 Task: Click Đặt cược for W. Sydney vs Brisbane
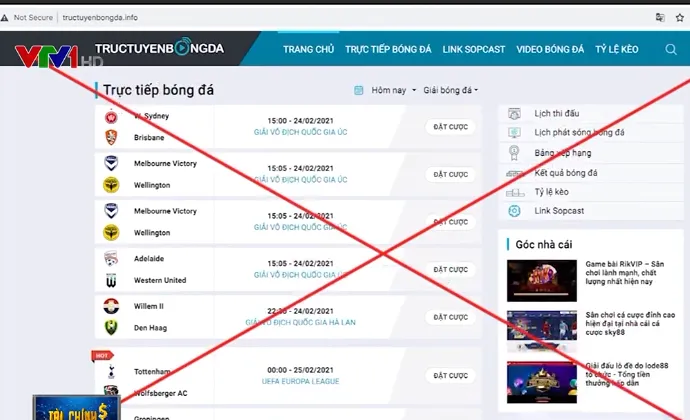(450, 127)
